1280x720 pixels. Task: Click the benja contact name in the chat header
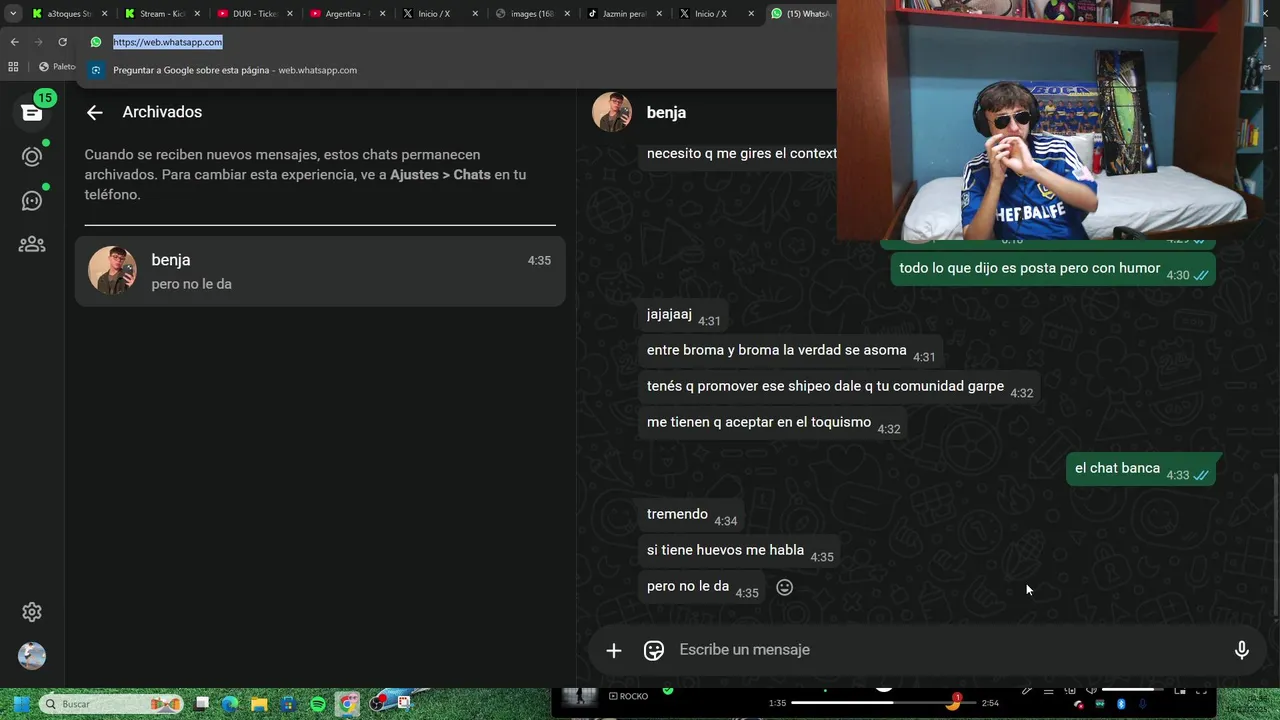(666, 113)
